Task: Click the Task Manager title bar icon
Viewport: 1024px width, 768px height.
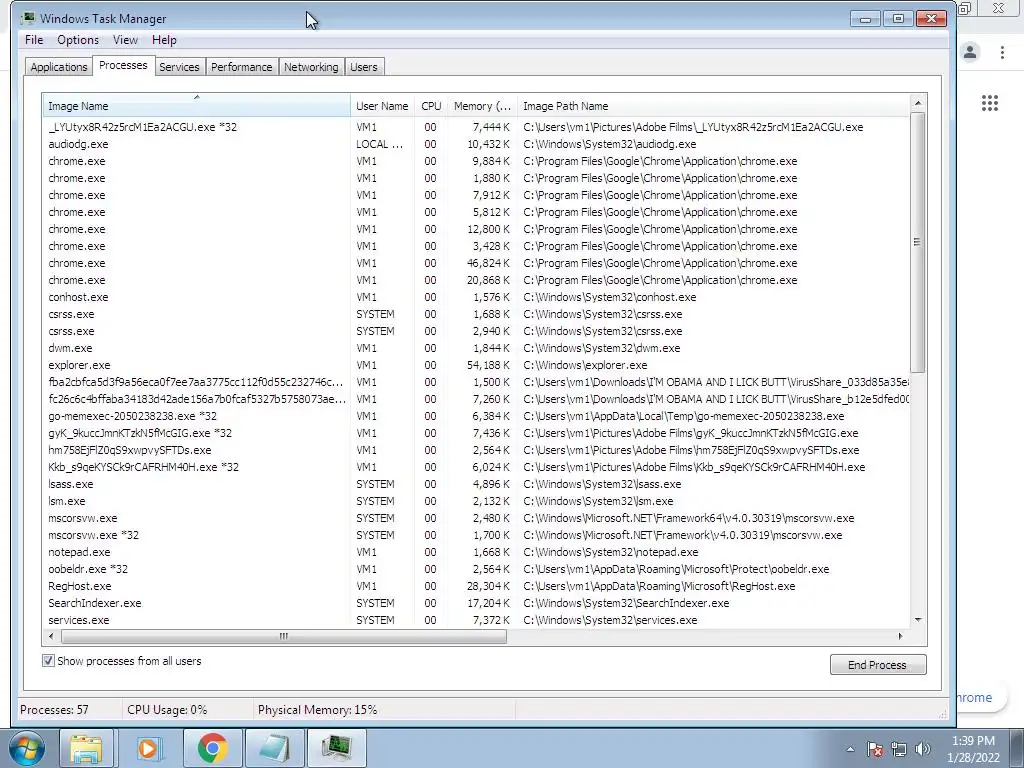Action: pyautogui.click(x=29, y=18)
